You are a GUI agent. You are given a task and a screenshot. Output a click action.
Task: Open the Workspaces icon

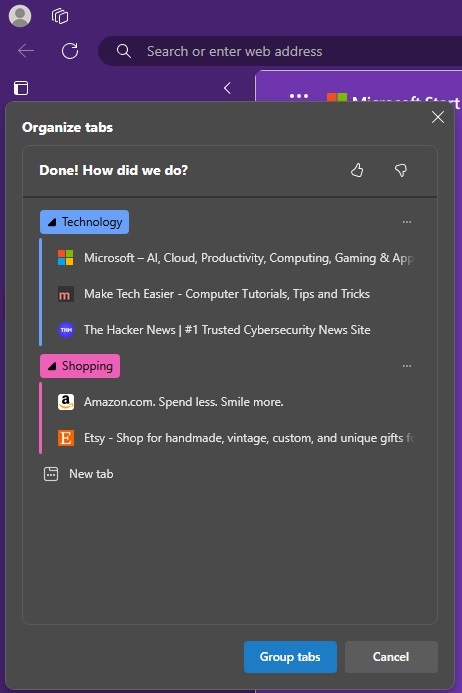60,16
